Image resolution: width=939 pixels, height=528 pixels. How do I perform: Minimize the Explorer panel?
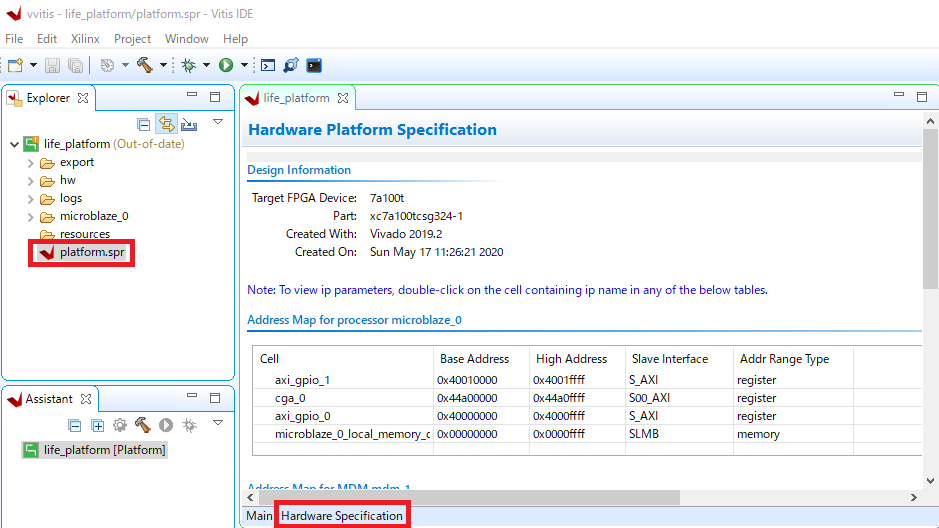pos(192,95)
